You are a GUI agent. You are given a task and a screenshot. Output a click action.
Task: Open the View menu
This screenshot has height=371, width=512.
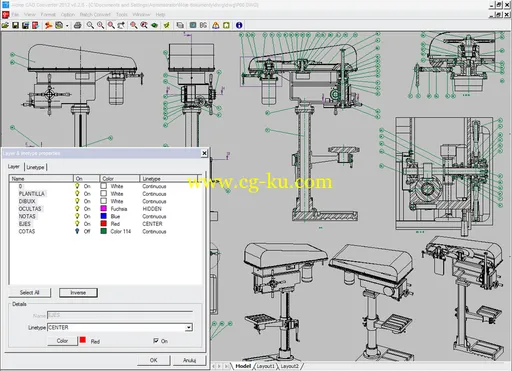(x=29, y=15)
